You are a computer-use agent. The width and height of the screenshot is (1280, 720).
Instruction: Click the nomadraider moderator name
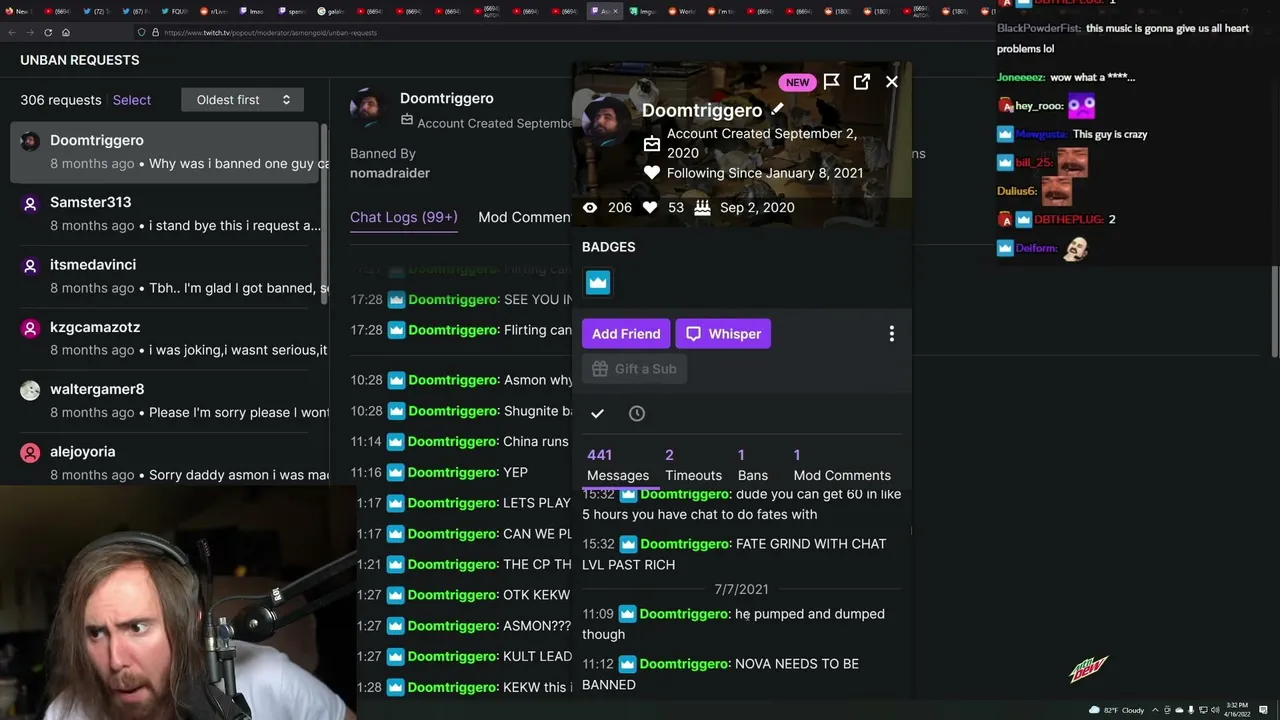point(390,173)
